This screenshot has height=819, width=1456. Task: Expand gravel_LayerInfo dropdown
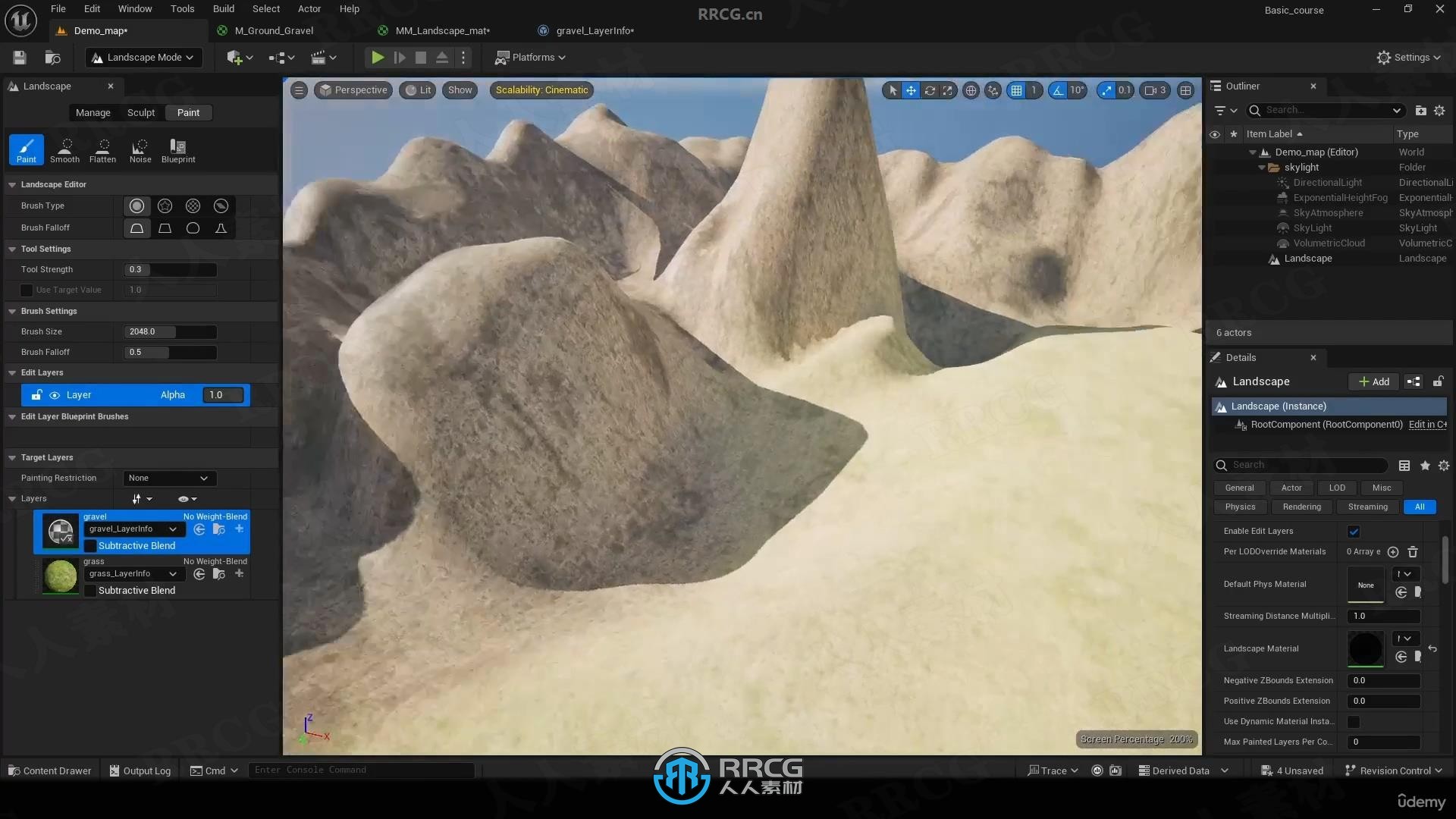[x=172, y=528]
